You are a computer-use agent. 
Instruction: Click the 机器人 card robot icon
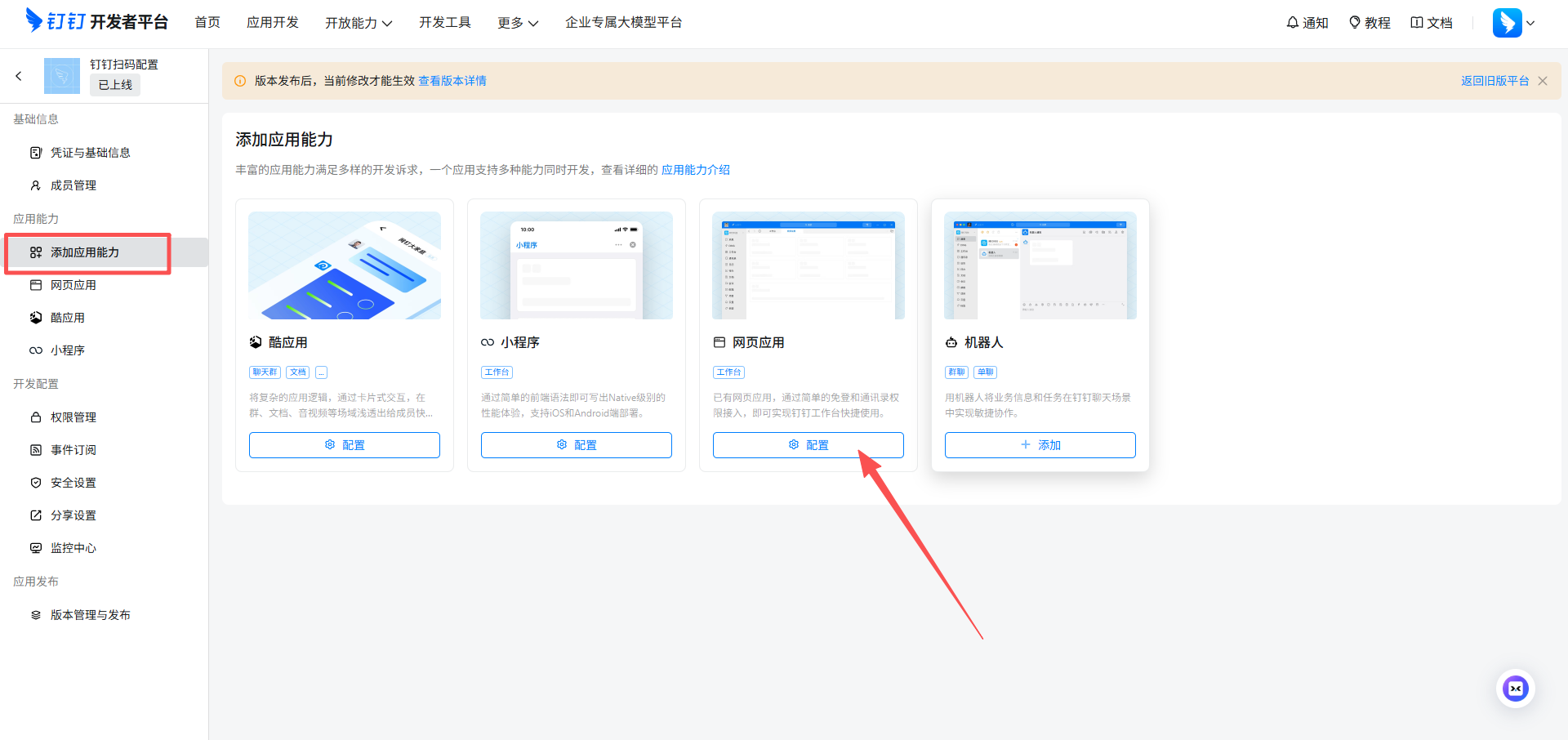pos(951,342)
